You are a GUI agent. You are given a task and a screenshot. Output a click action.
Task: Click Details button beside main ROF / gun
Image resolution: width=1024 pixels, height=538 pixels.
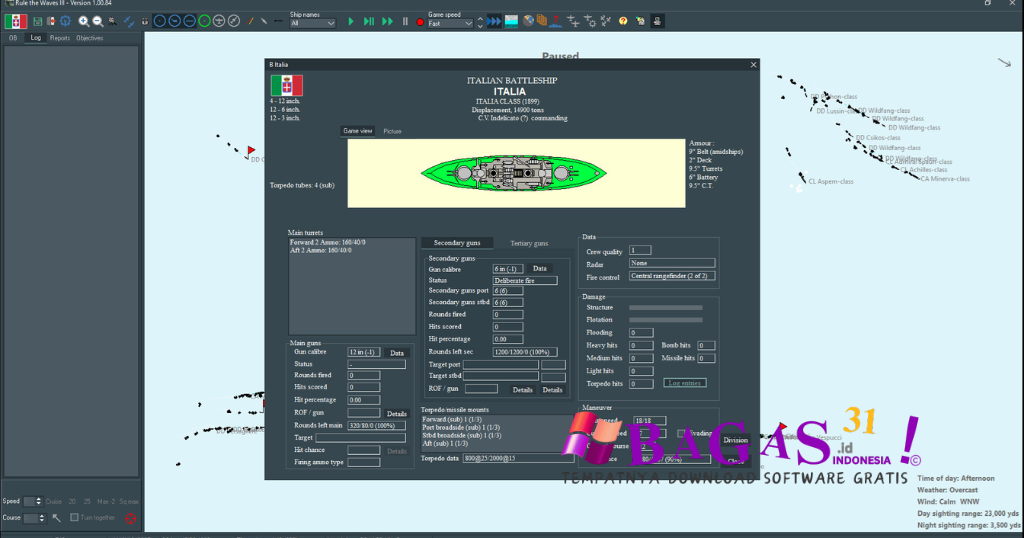click(x=396, y=413)
